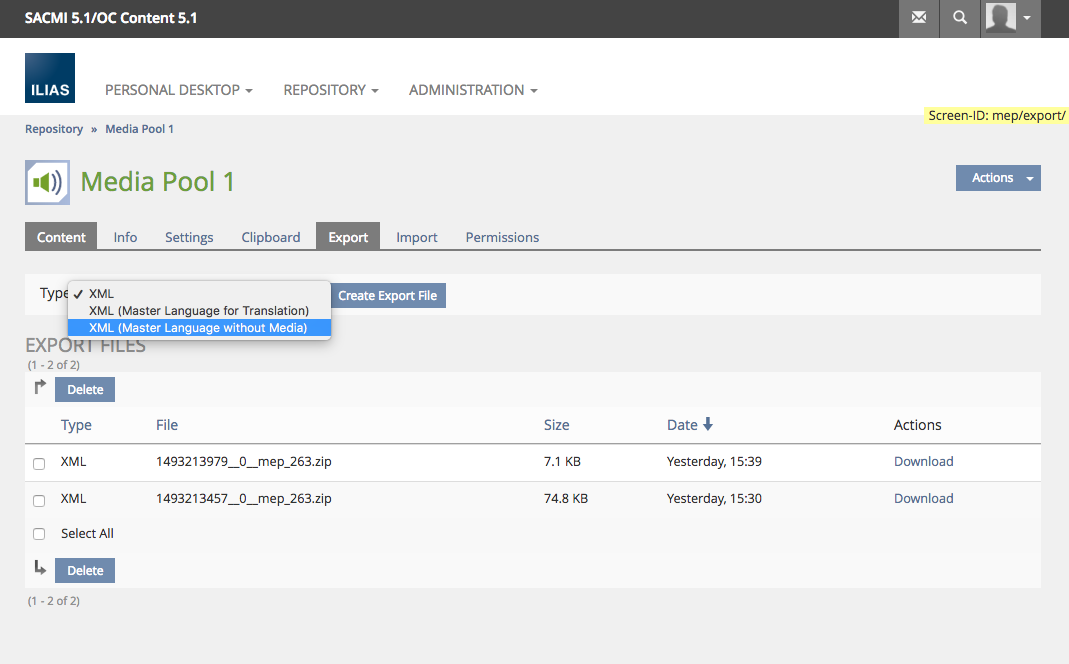
Task: Expand the Actions dropdown button
Action: [x=998, y=178]
